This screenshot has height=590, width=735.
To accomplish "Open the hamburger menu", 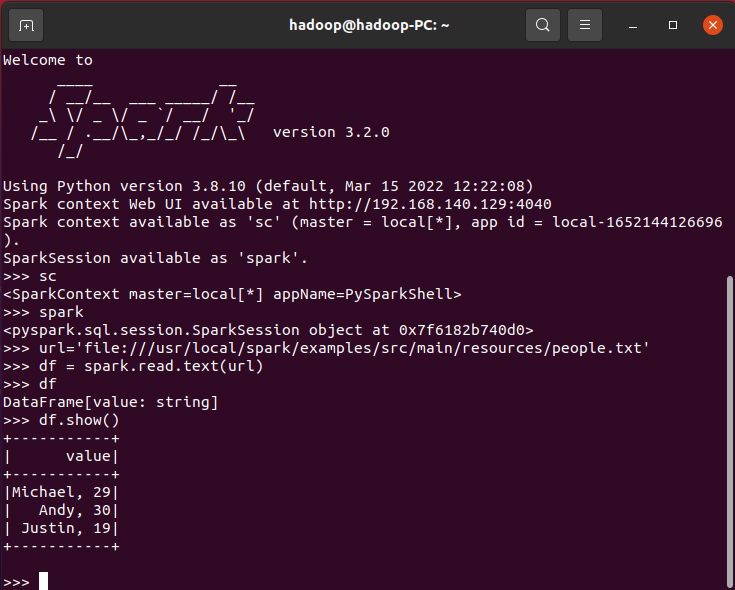I will 585,25.
